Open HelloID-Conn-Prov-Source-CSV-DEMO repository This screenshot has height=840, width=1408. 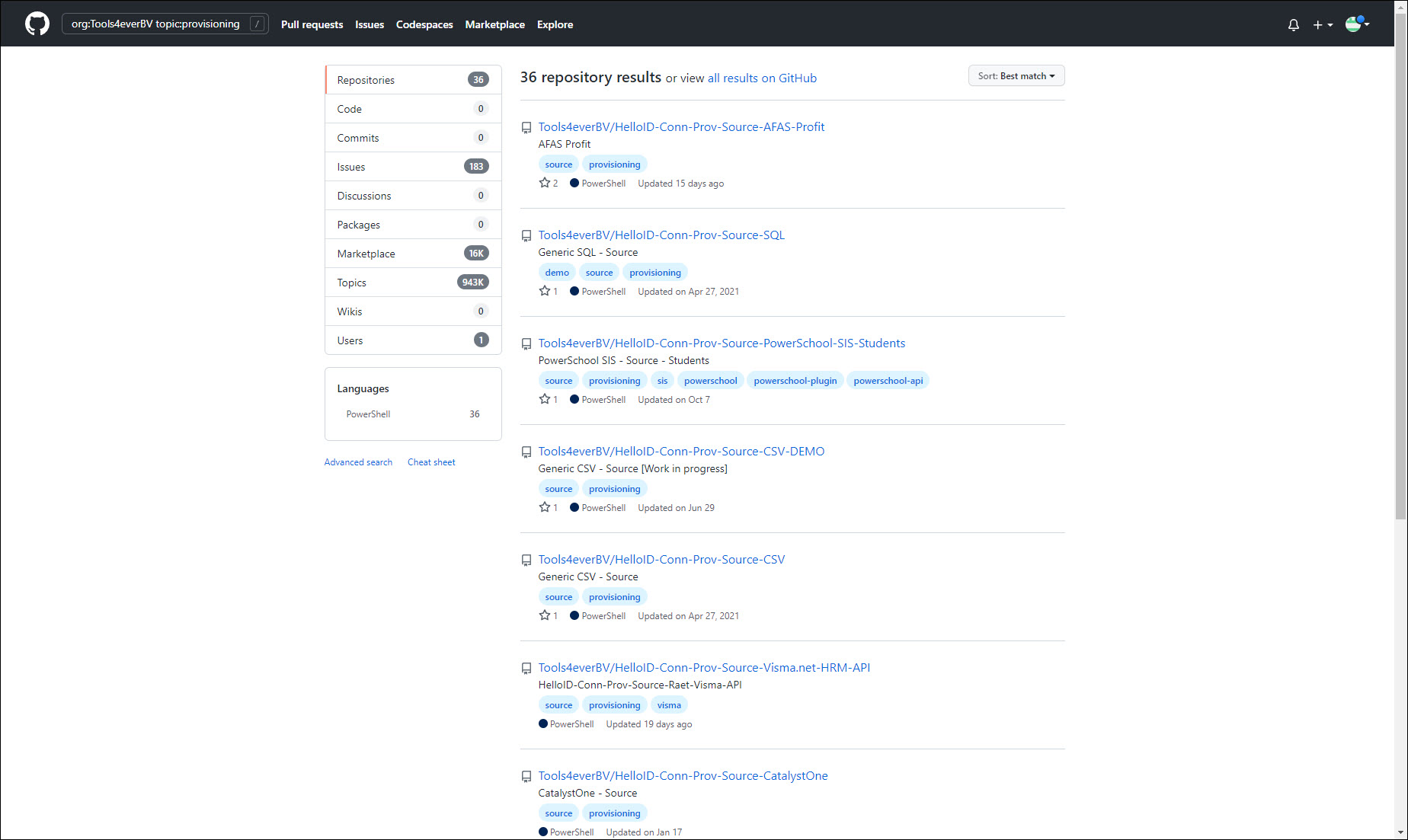681,452
